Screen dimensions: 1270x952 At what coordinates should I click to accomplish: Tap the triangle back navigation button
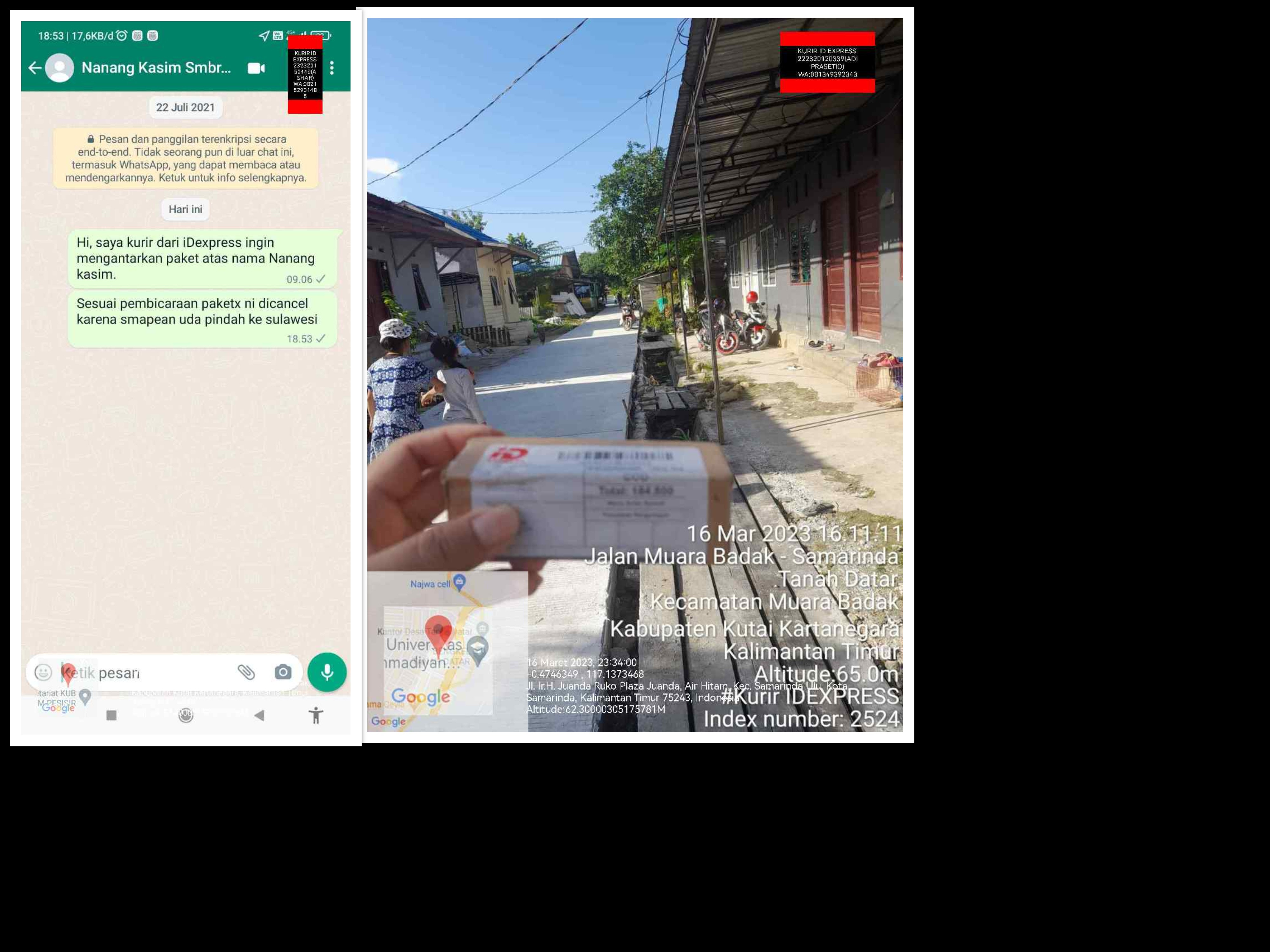[259, 715]
